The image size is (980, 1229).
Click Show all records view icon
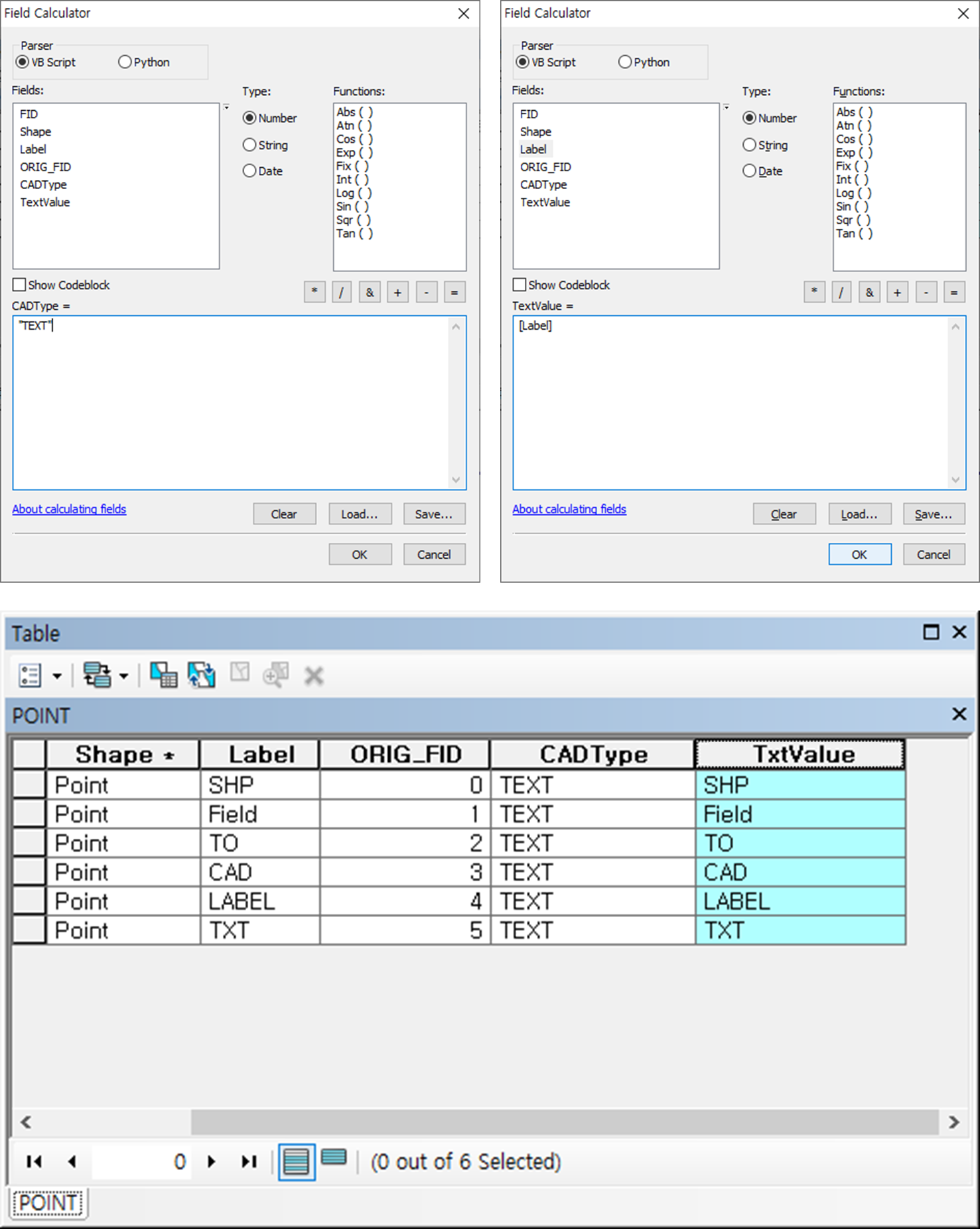point(296,1161)
